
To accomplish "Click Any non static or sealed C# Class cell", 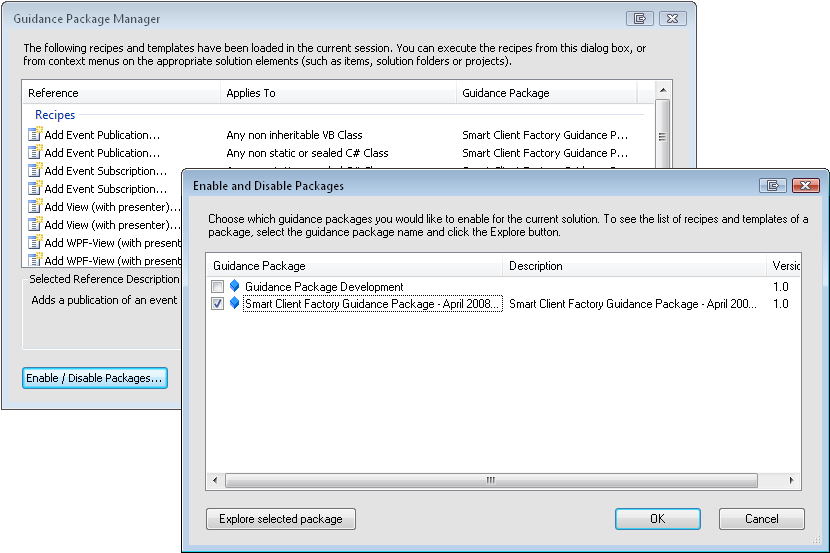I will click(307, 153).
